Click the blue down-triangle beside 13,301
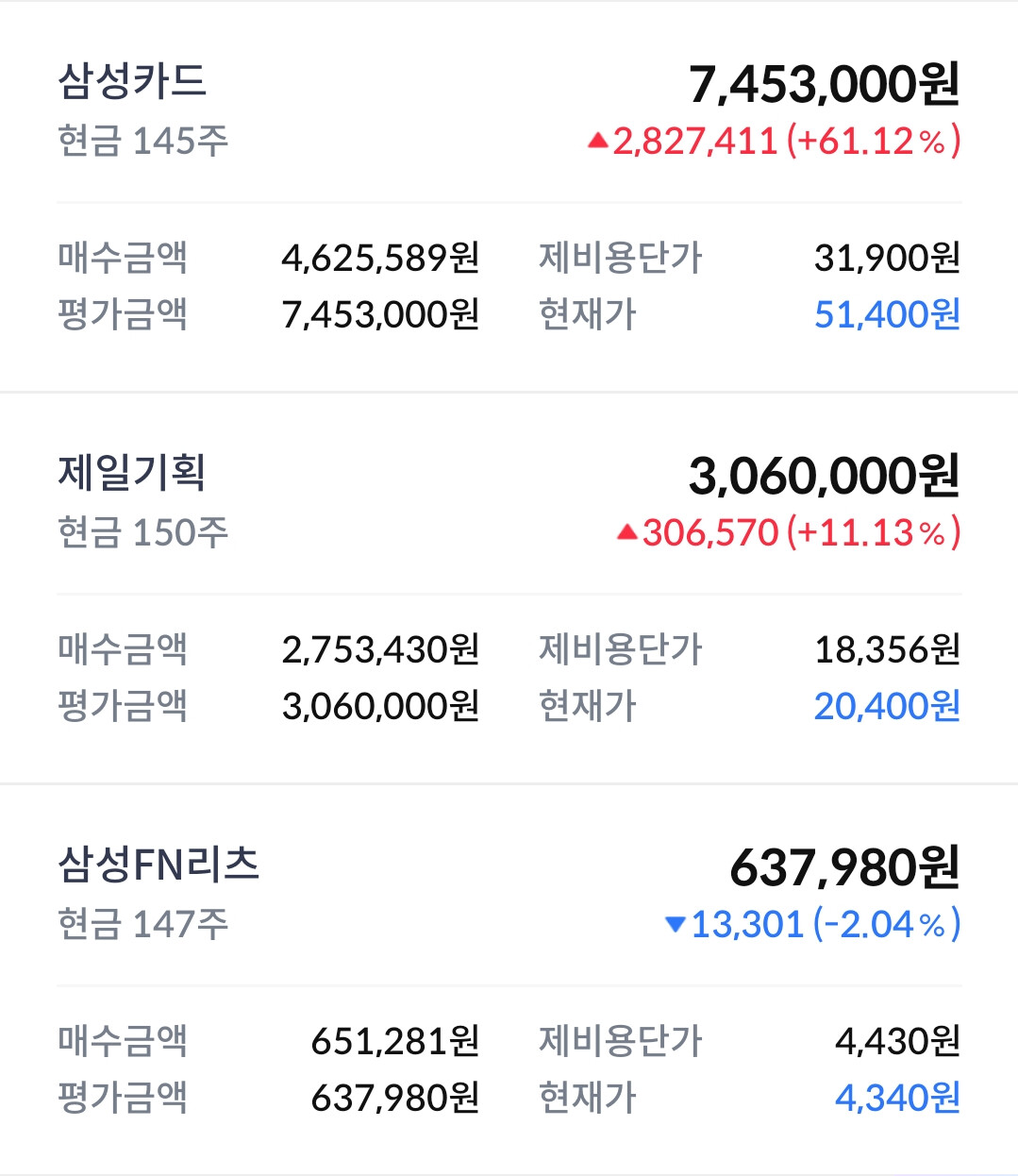 pyautogui.click(x=676, y=924)
